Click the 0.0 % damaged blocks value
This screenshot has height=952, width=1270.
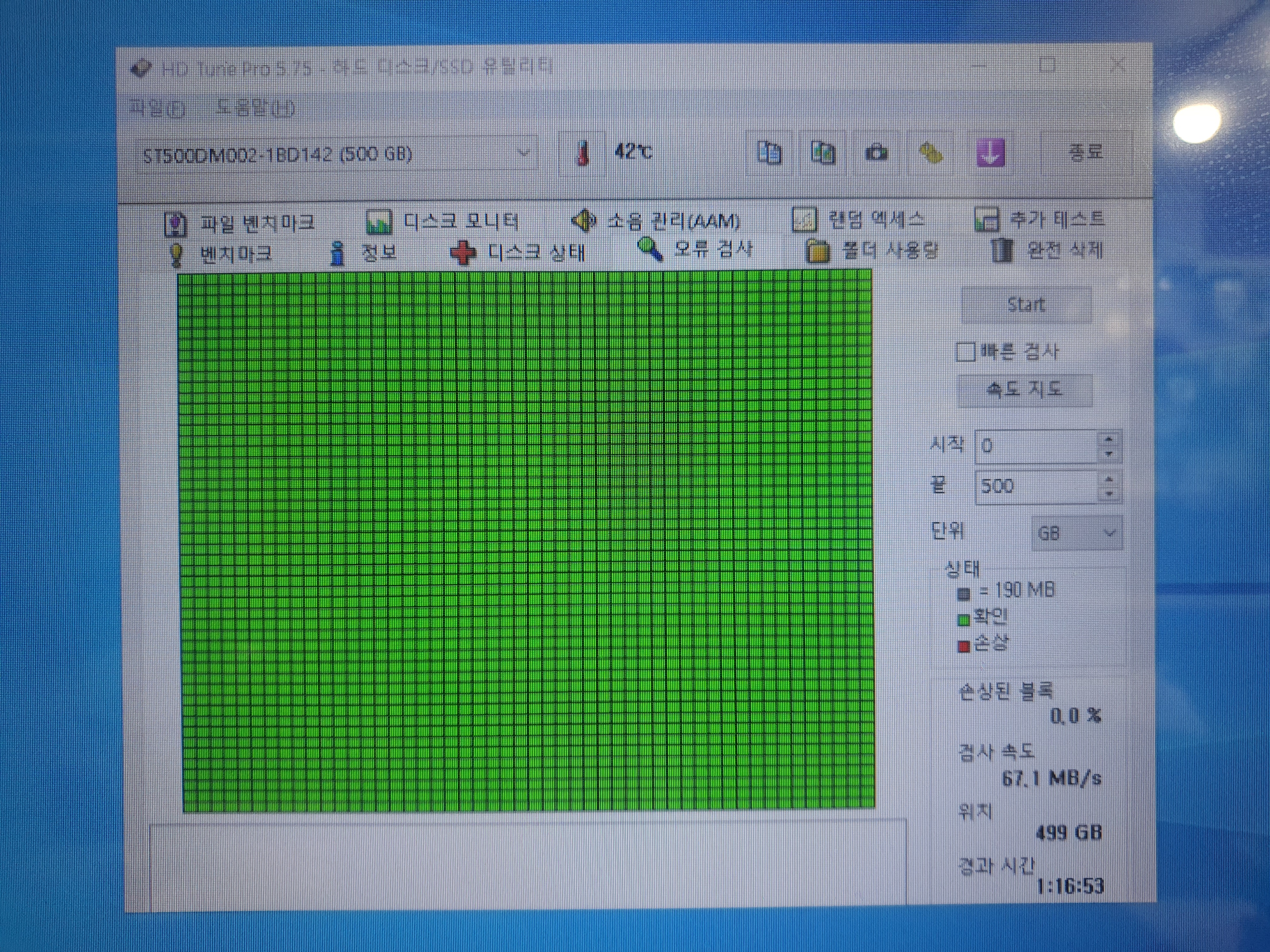coord(1075,716)
